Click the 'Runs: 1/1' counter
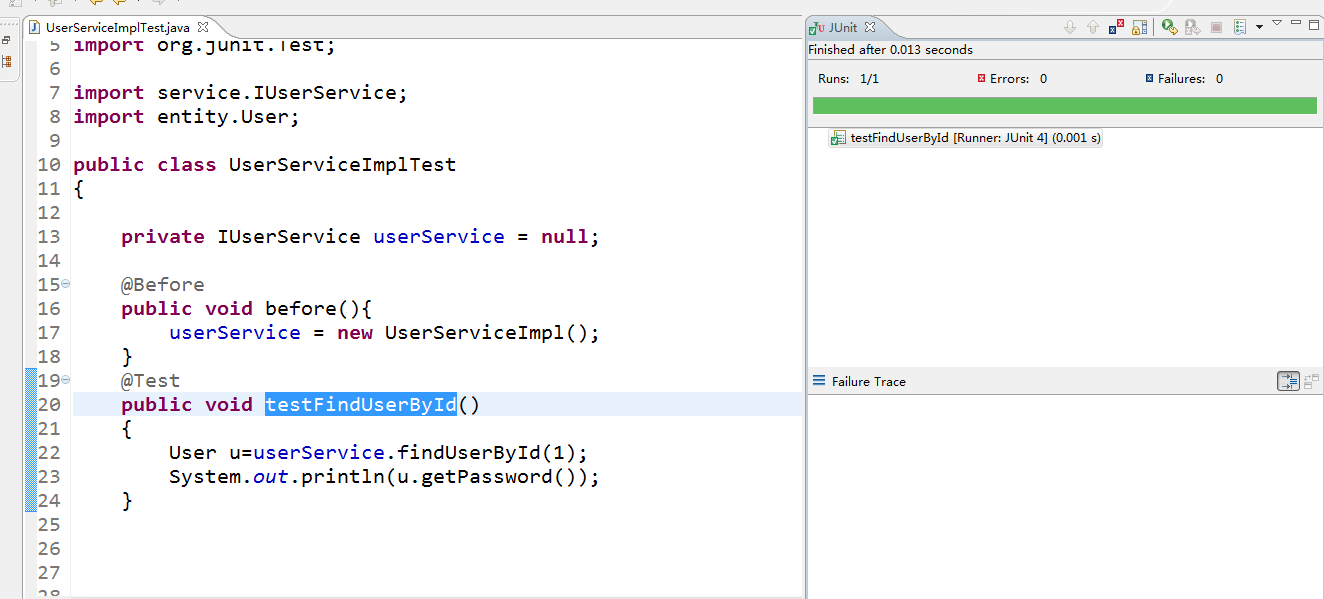Screen dimensions: 1324x599 [848, 78]
